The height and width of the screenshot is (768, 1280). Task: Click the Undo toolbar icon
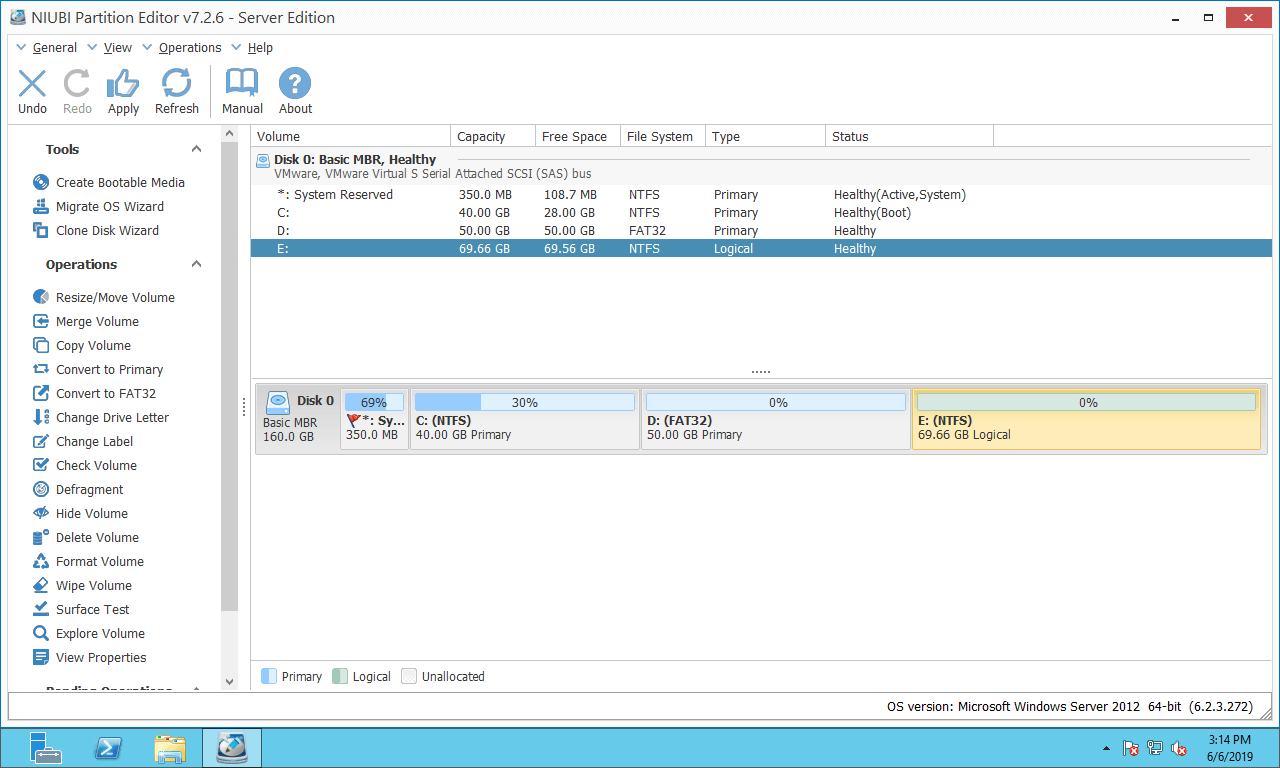click(x=32, y=91)
